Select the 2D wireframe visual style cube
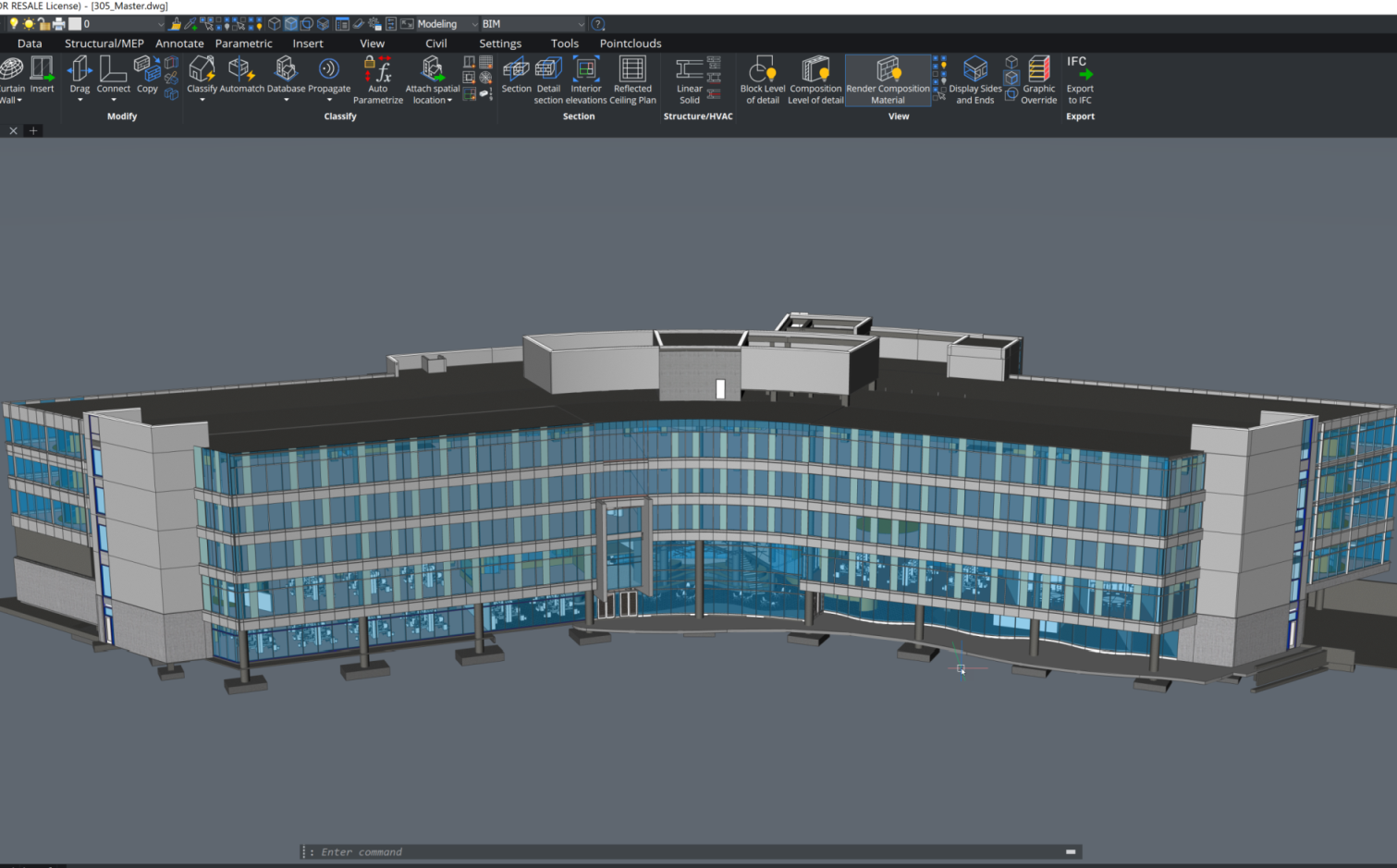The height and width of the screenshot is (868, 1397). pos(275,24)
